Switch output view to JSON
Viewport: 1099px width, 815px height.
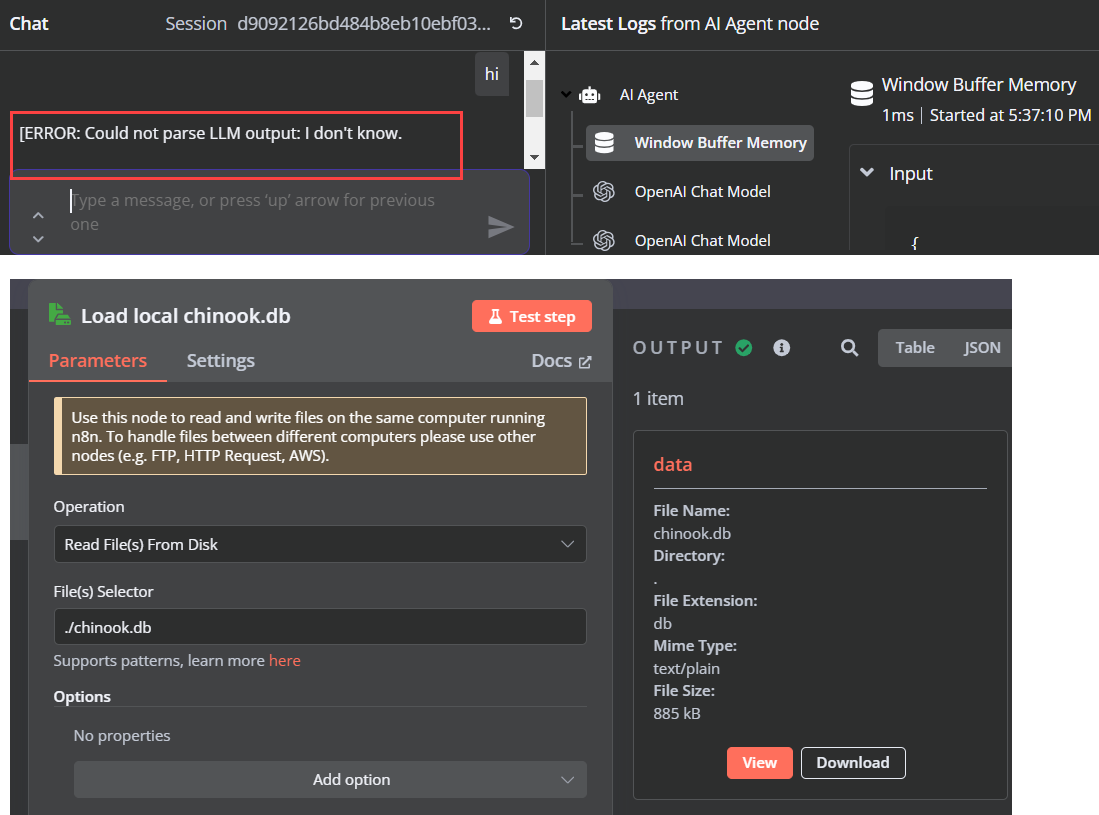click(980, 348)
